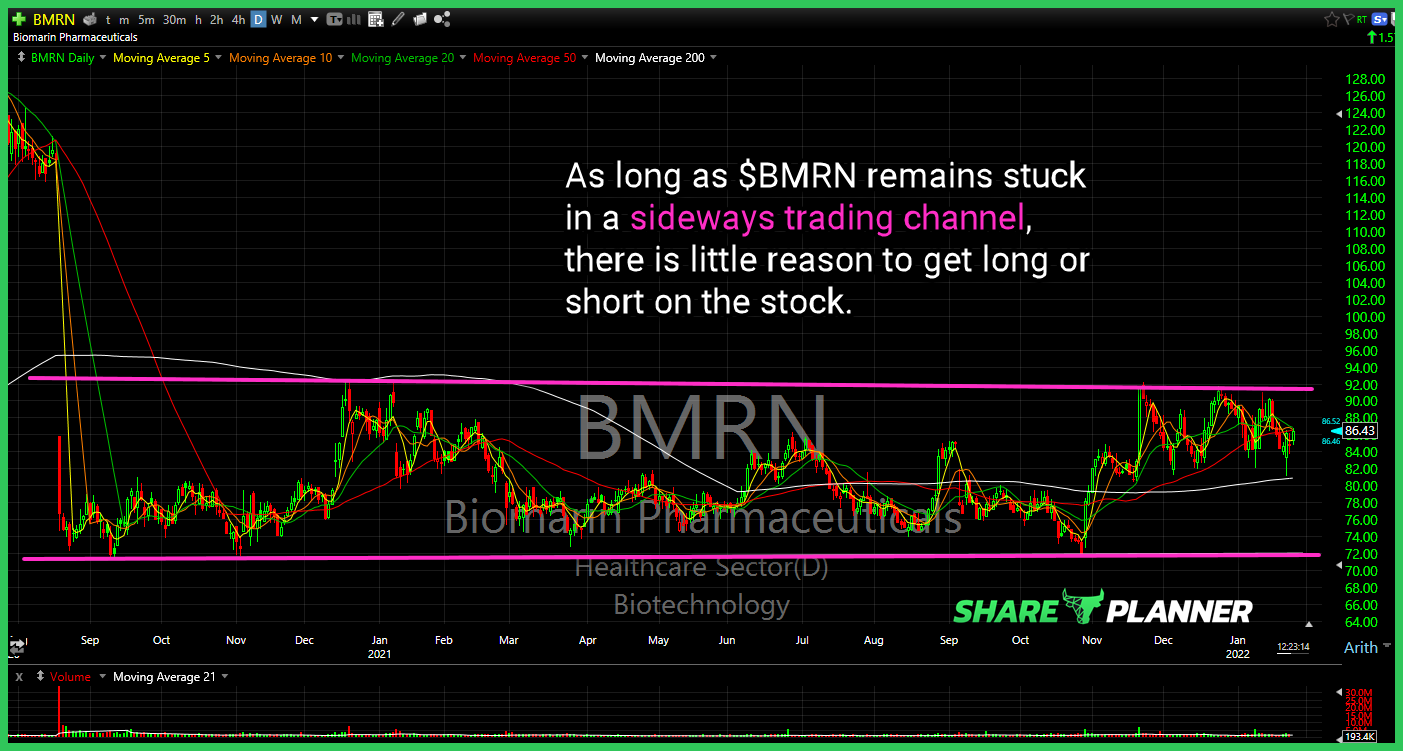The image size is (1403, 751).
Task: Expand the Volume indicator dropdown
Action: click(x=102, y=677)
